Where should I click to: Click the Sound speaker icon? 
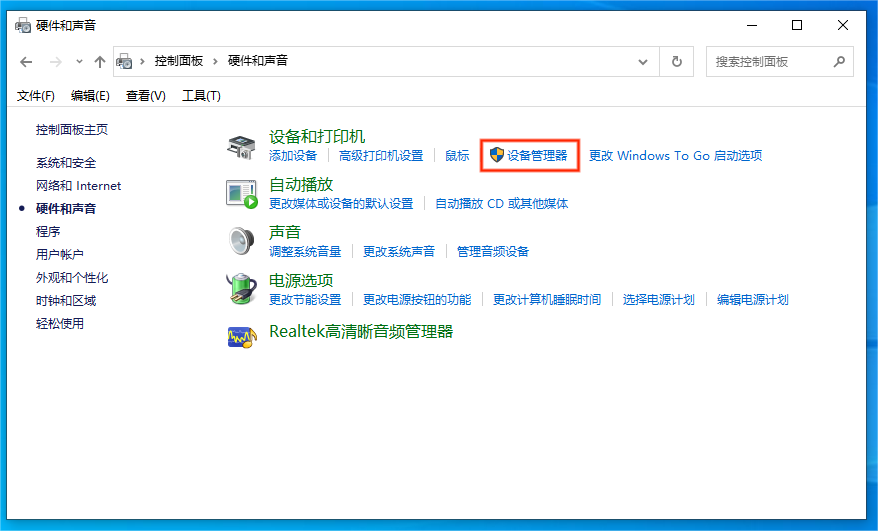pyautogui.click(x=241, y=242)
